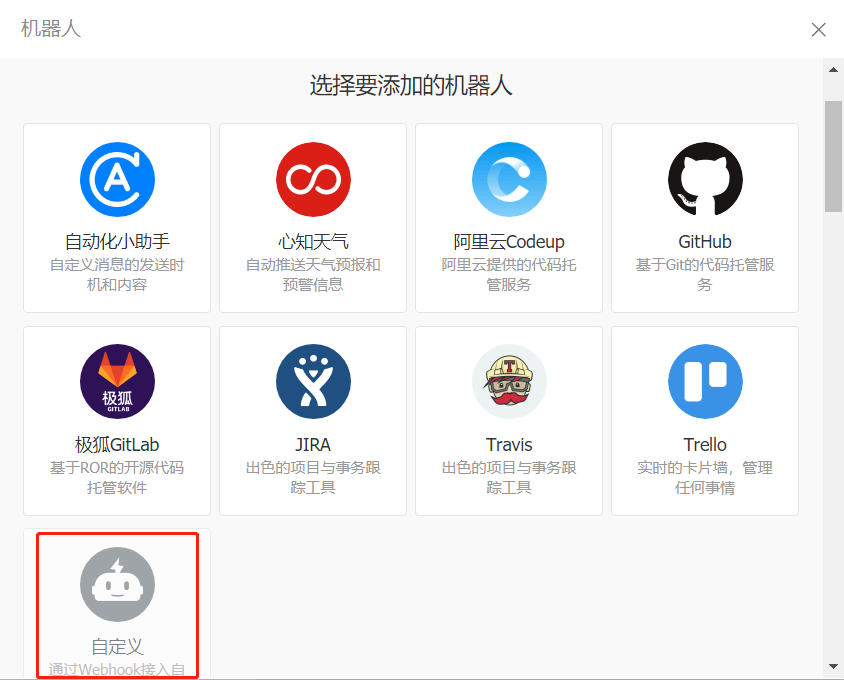Click the vertical scrollbar thumb
The height and width of the screenshot is (680, 844).
click(x=833, y=155)
